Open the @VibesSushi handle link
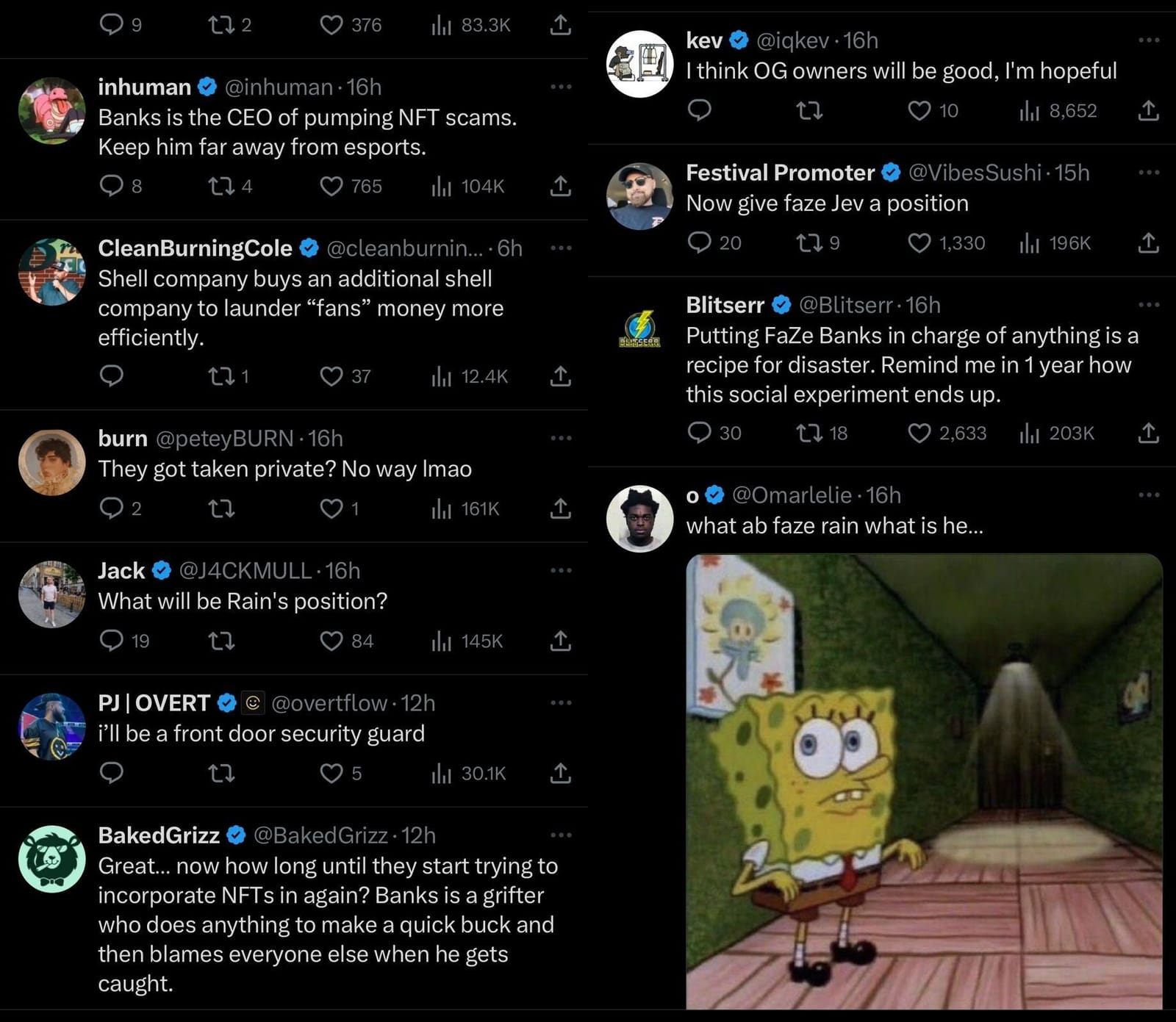This screenshot has height=1022, width=1176. click(975, 173)
